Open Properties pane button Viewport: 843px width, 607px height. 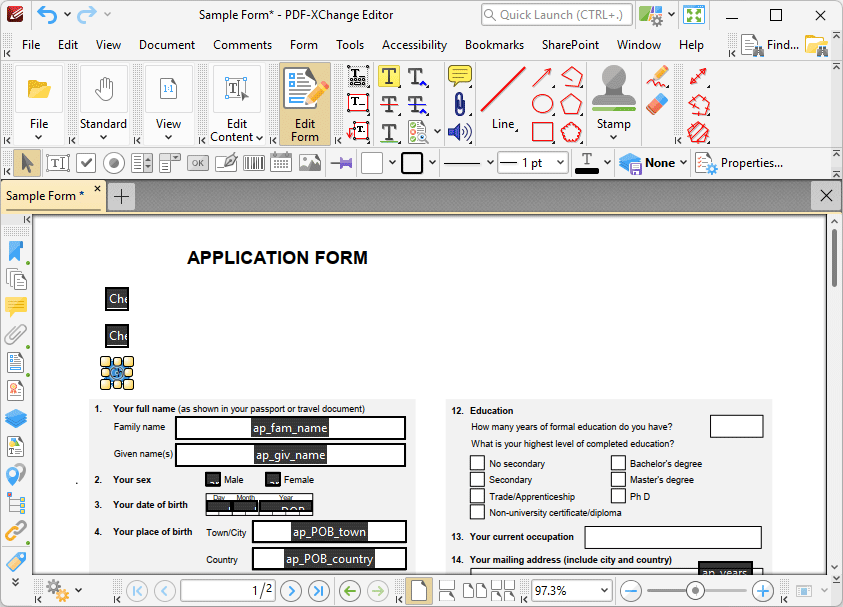click(x=740, y=163)
